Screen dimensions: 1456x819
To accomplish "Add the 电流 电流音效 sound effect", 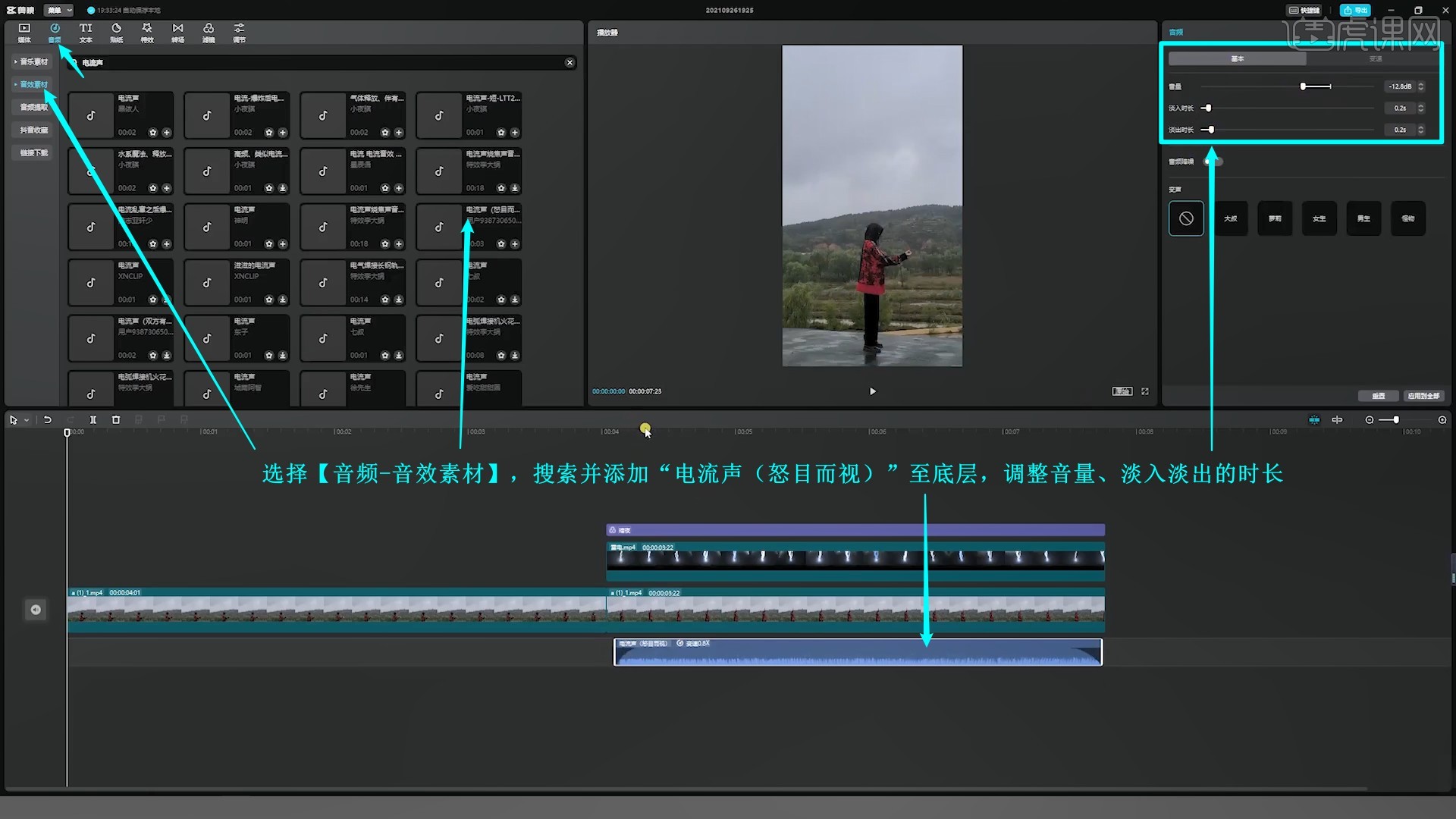I will coord(399,188).
